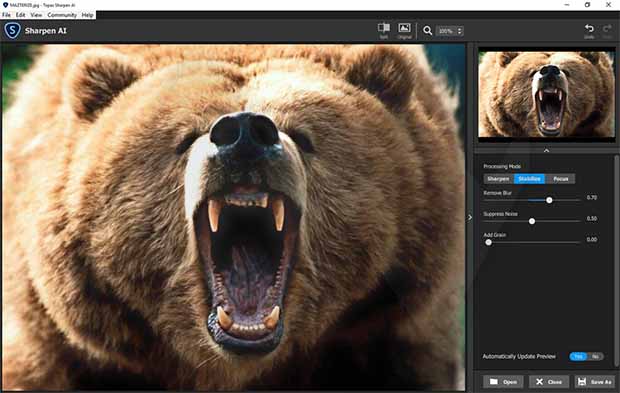Select Focus processing mode

tap(560, 179)
